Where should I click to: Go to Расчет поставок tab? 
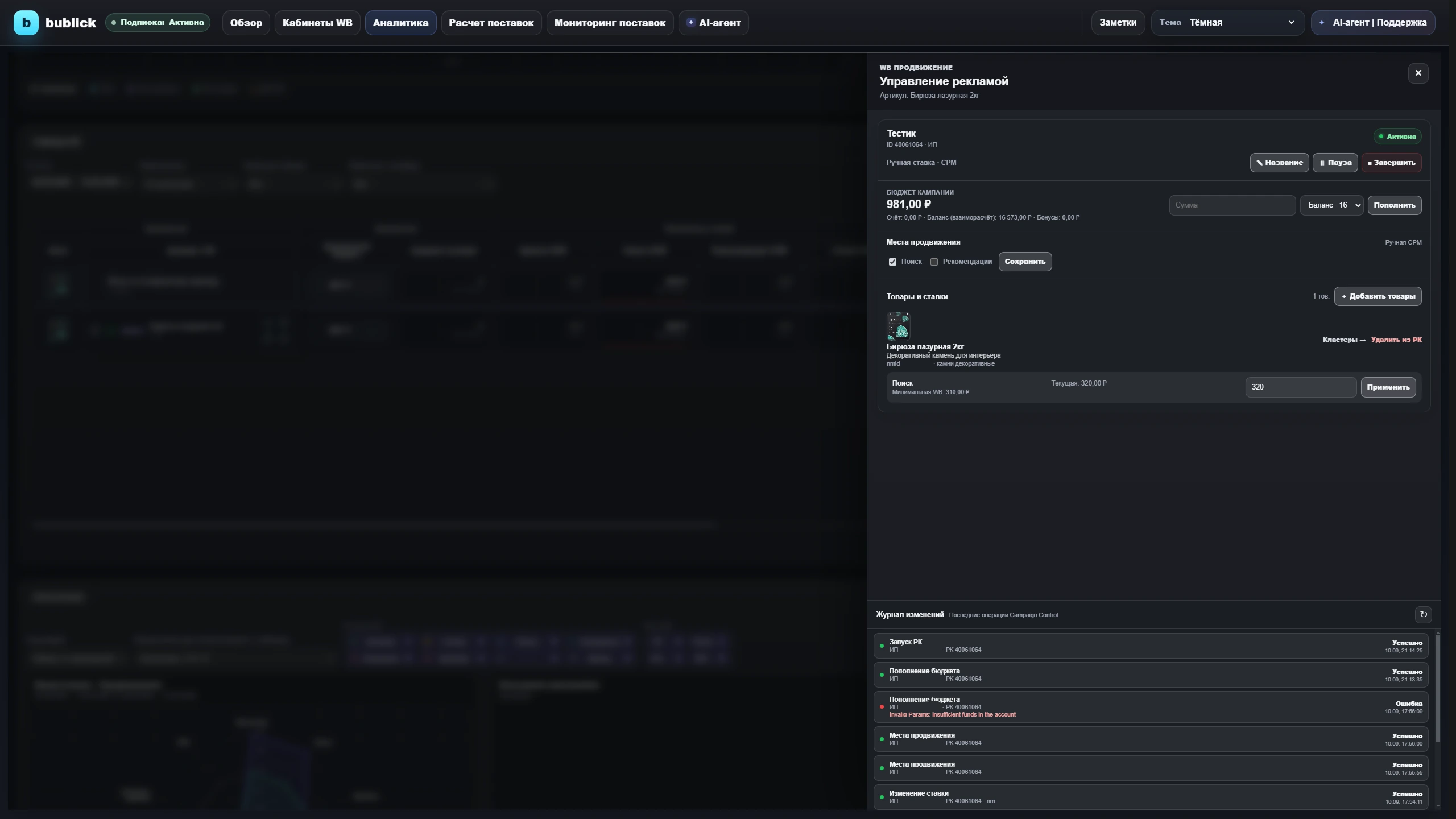click(x=491, y=23)
